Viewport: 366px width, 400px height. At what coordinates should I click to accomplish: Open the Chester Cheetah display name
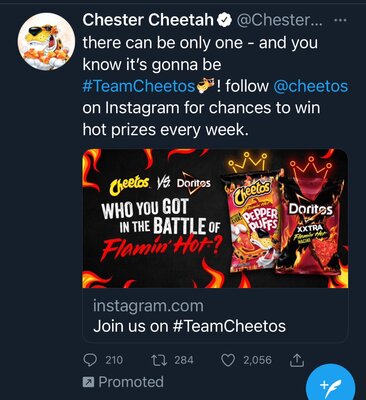(x=148, y=20)
